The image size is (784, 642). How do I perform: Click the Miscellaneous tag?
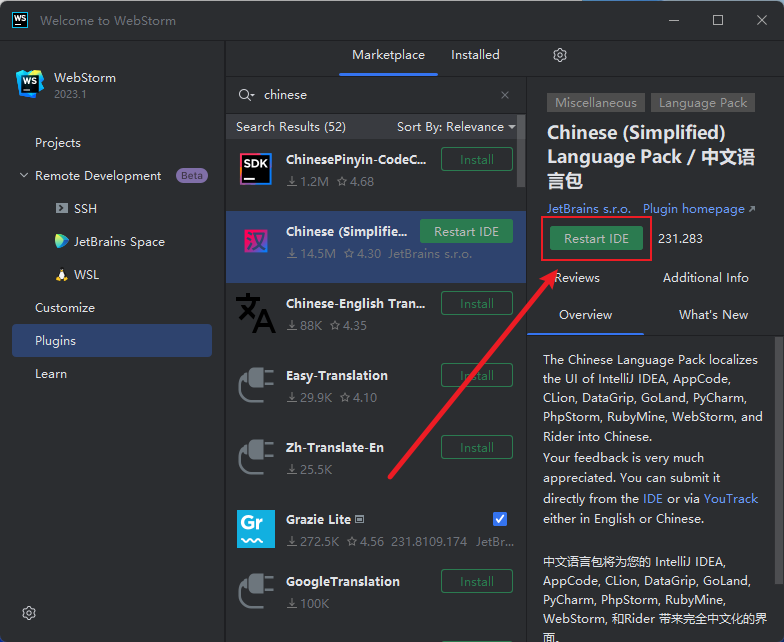[596, 103]
